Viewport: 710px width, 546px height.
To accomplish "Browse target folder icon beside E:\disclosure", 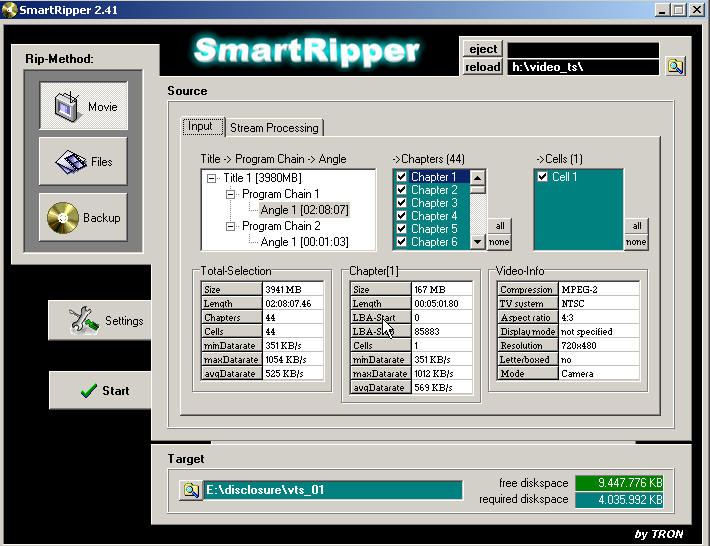I will click(191, 490).
